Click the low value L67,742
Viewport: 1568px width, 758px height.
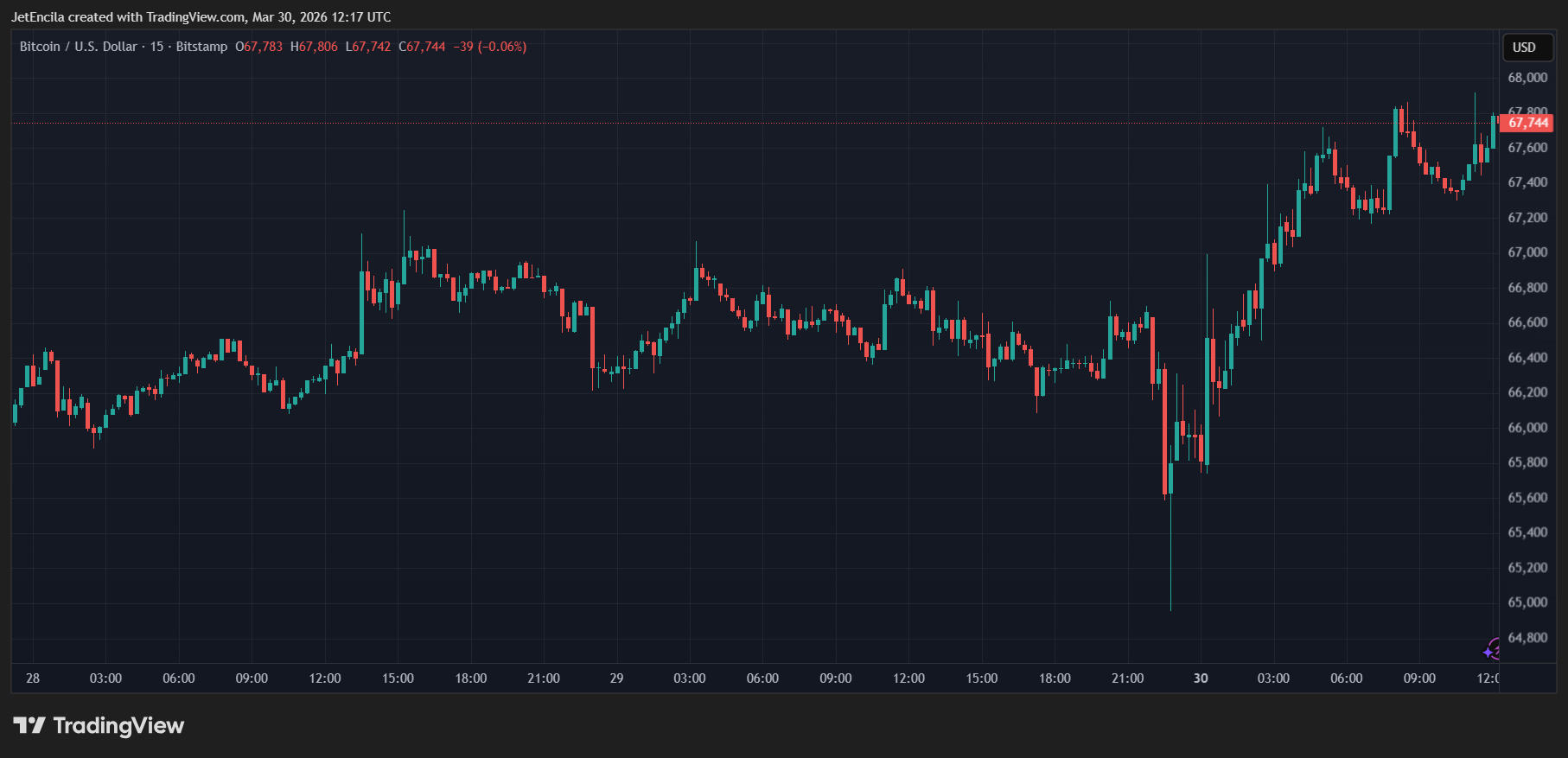tap(368, 47)
